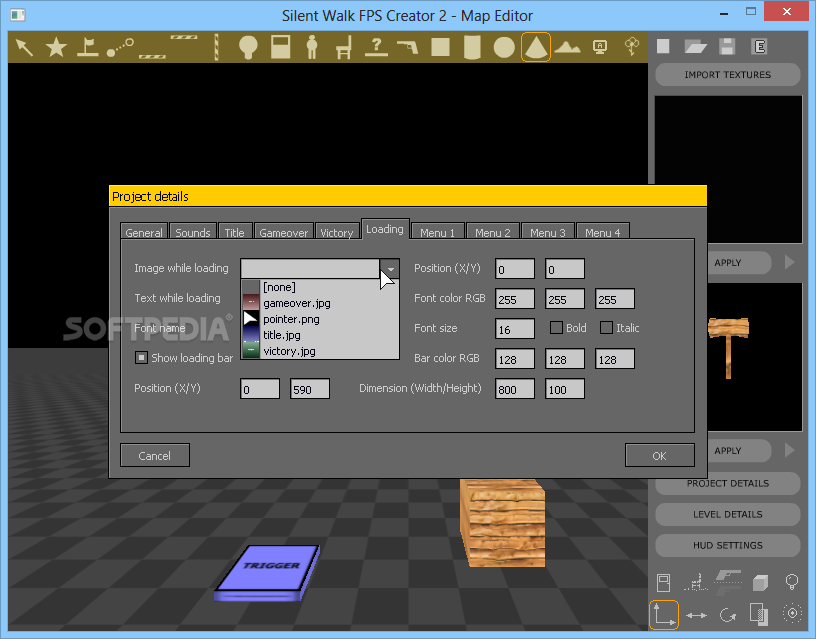Viewport: 816px width, 639px height.
Task: Choose [none] from the image list
Action: (x=320, y=287)
